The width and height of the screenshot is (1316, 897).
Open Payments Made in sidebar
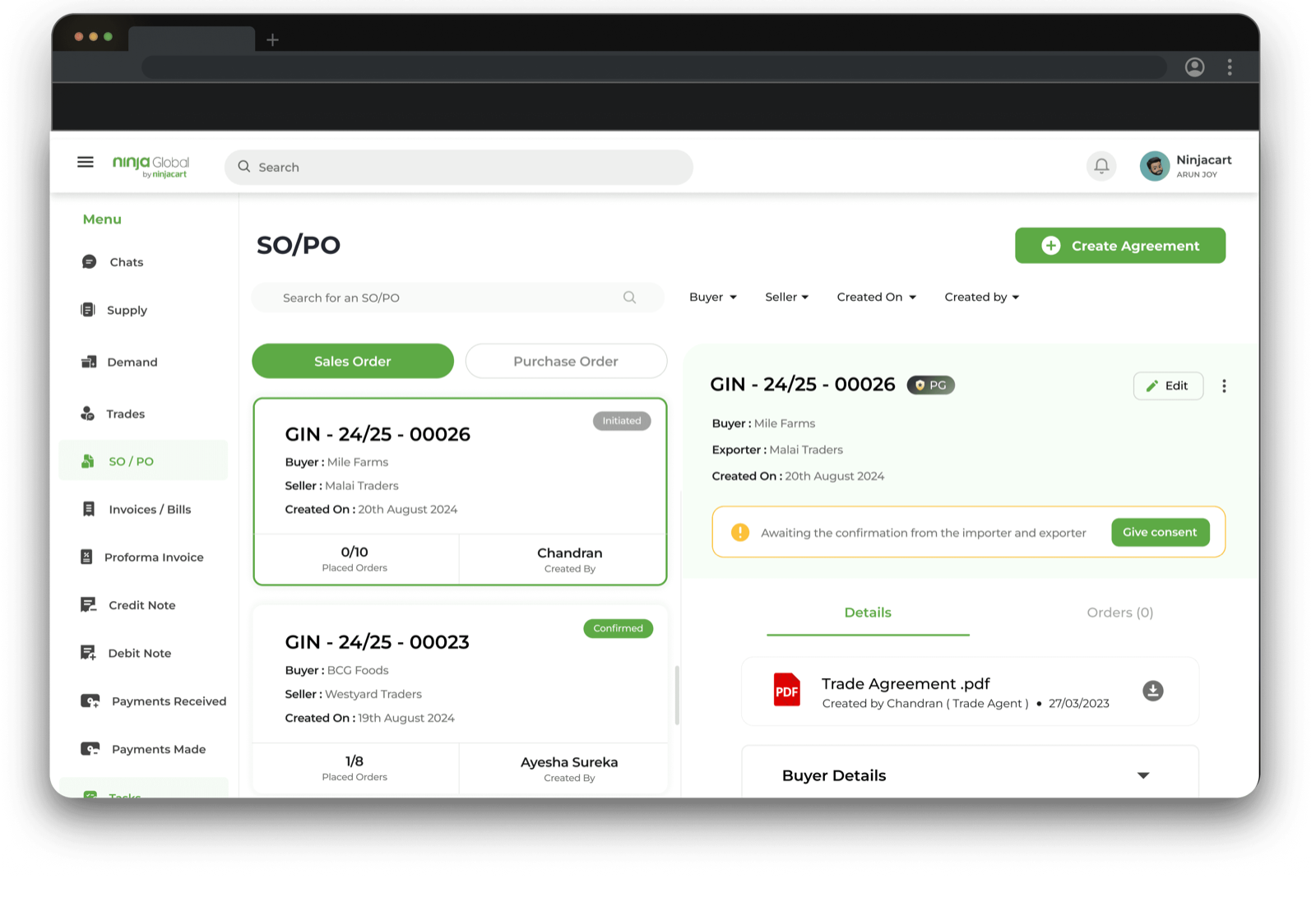pyautogui.click(x=143, y=749)
